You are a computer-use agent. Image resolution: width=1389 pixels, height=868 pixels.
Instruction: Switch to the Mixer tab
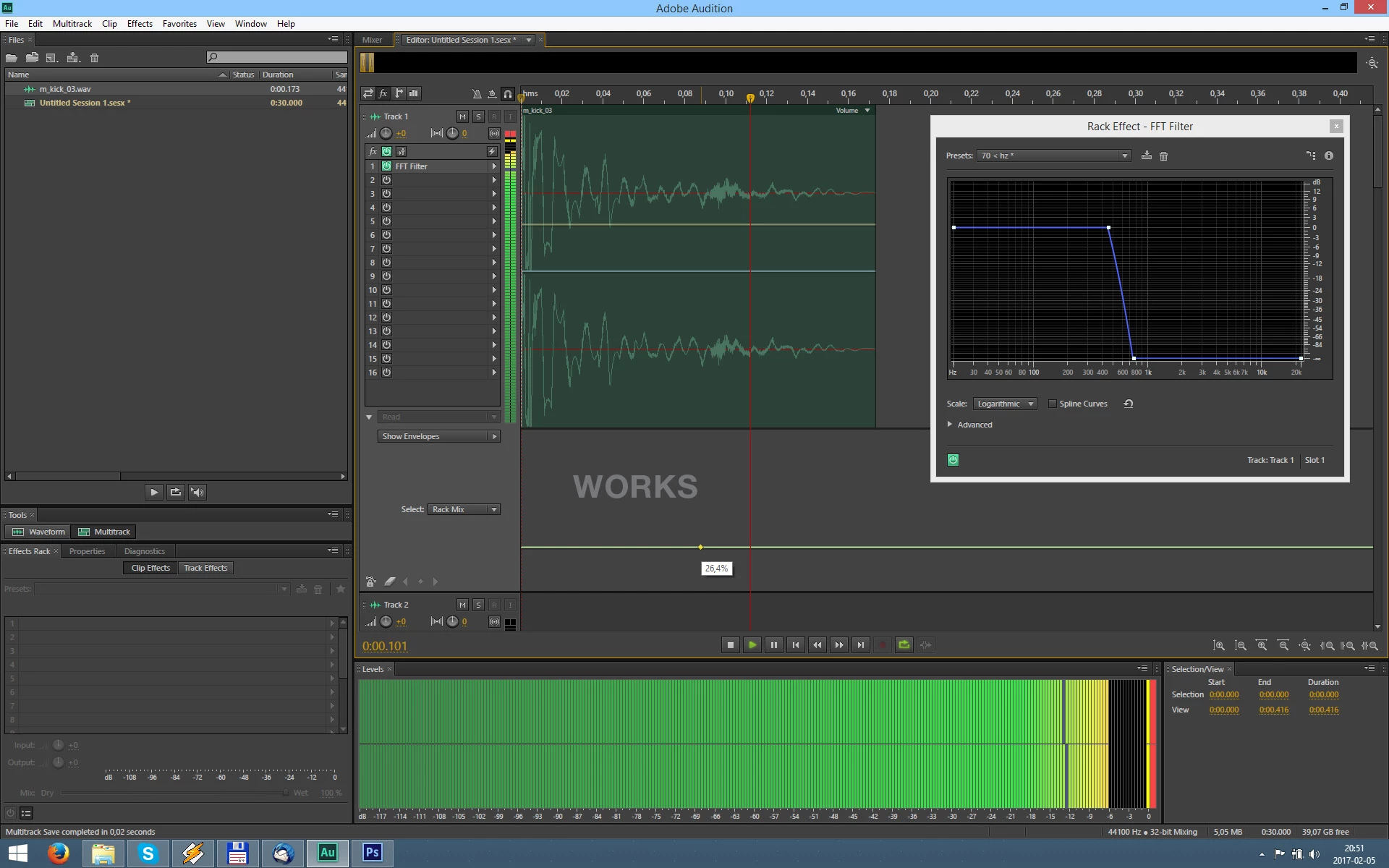pos(372,40)
